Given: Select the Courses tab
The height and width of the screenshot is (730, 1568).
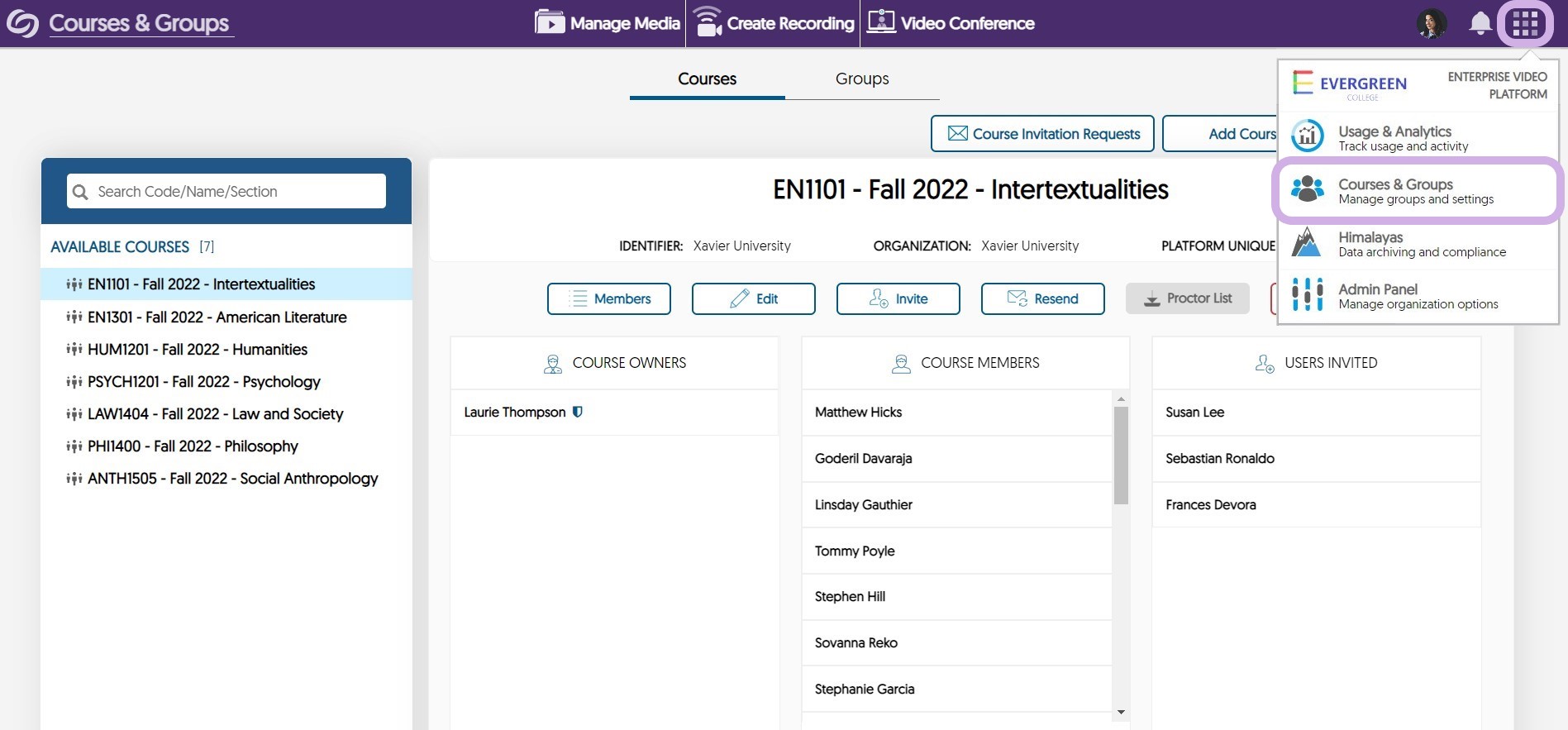Looking at the screenshot, I should click(707, 79).
